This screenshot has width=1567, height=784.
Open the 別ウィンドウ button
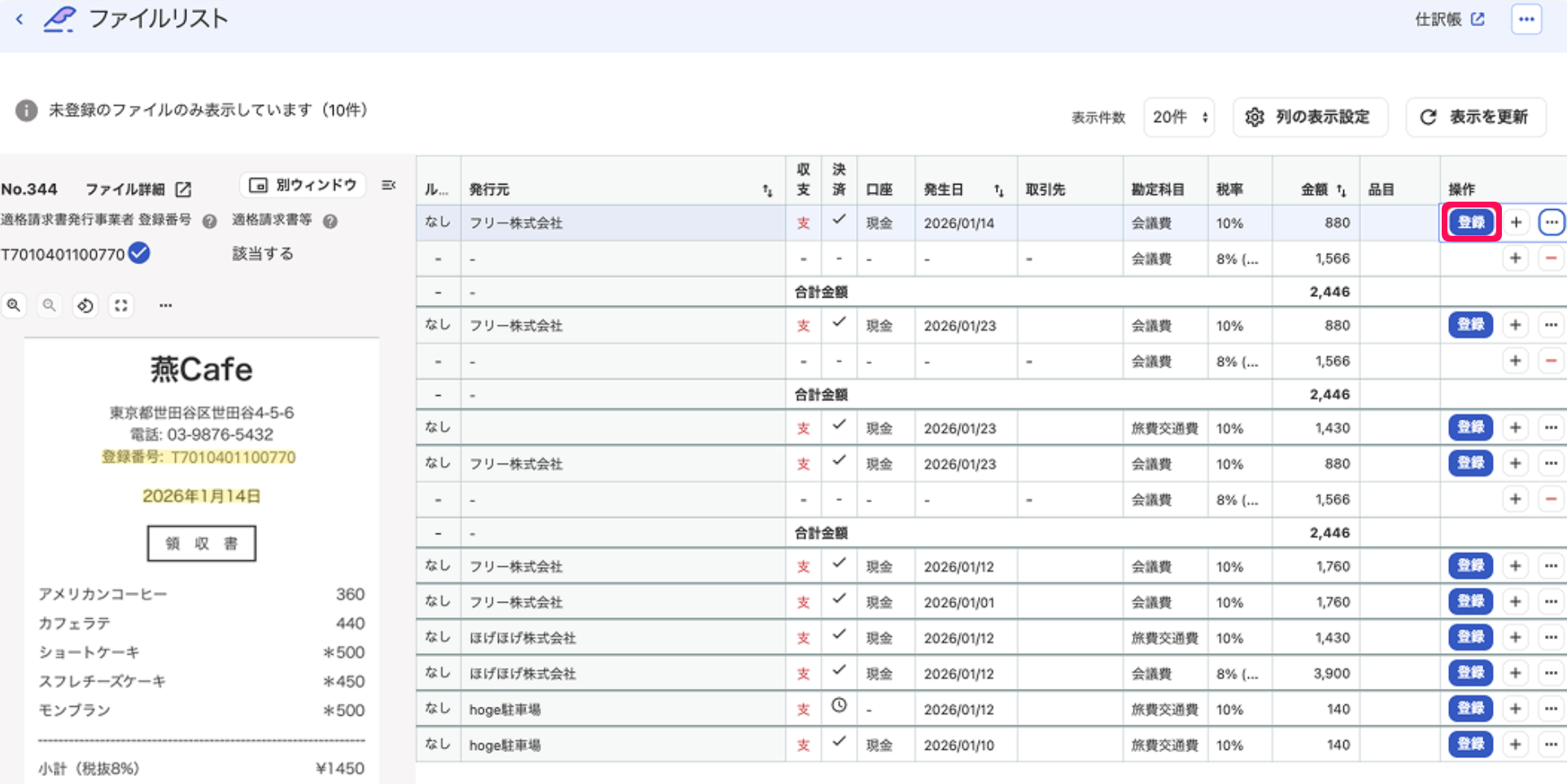(303, 185)
